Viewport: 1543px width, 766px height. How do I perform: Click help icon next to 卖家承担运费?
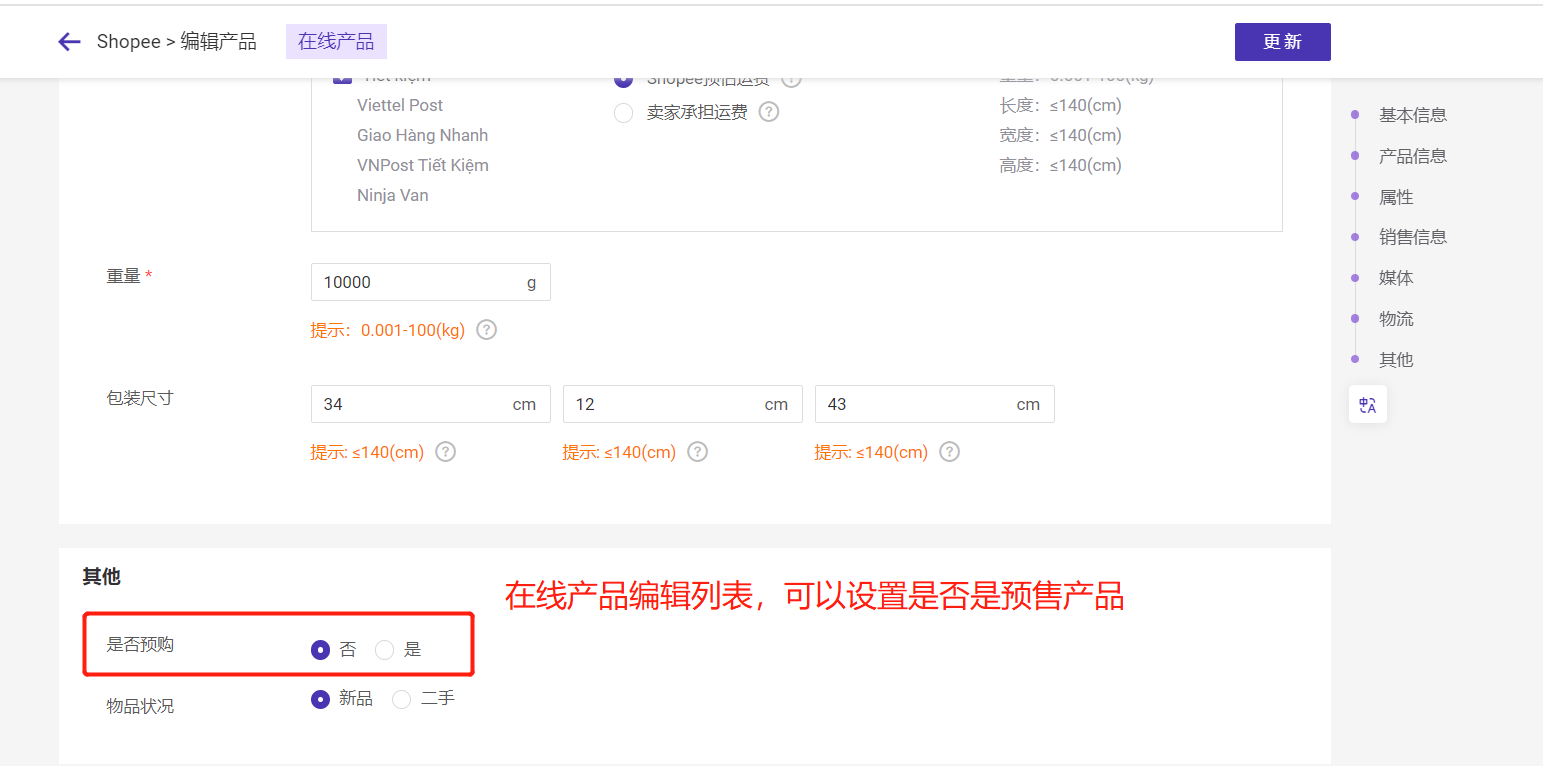[768, 112]
